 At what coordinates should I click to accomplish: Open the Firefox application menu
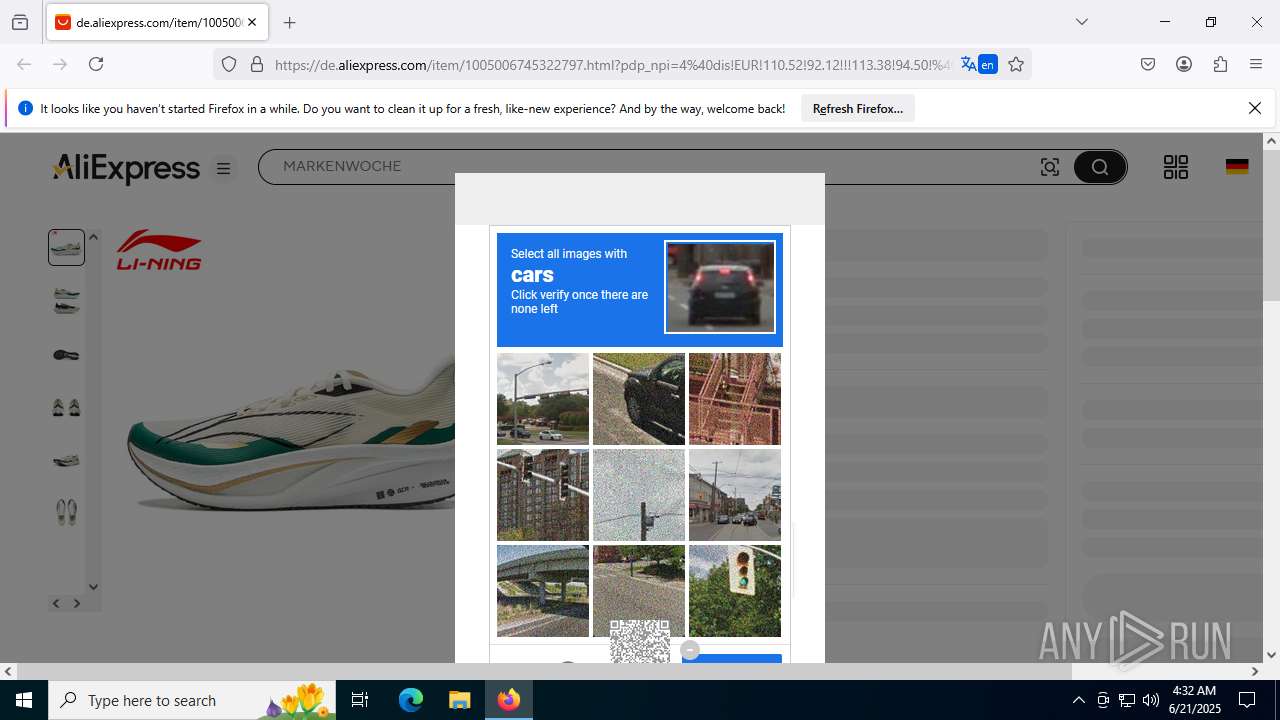(1256, 64)
